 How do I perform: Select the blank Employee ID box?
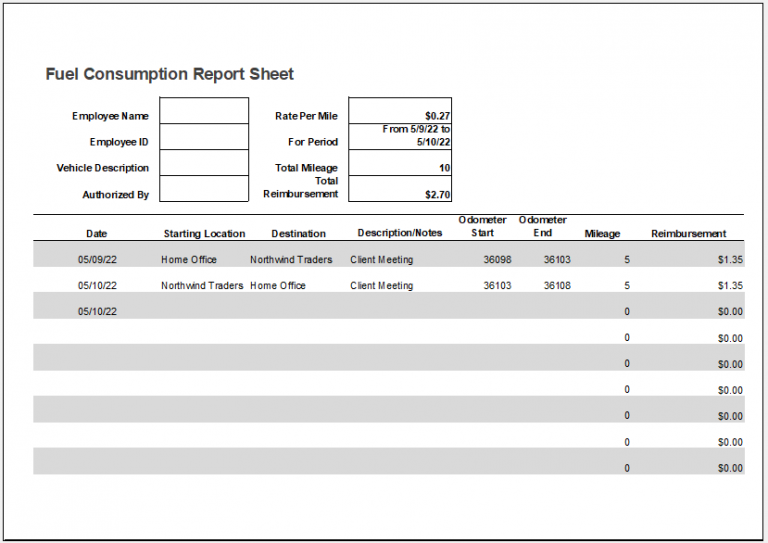(x=204, y=137)
